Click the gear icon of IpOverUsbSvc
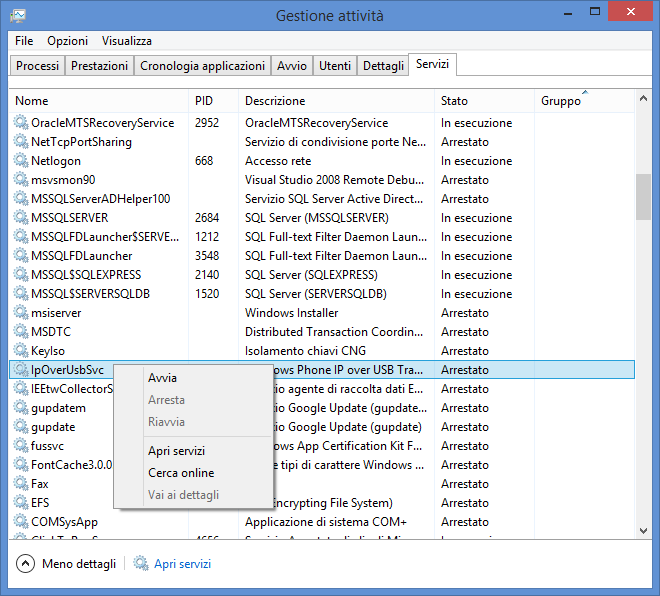660x596 pixels. (x=21, y=369)
